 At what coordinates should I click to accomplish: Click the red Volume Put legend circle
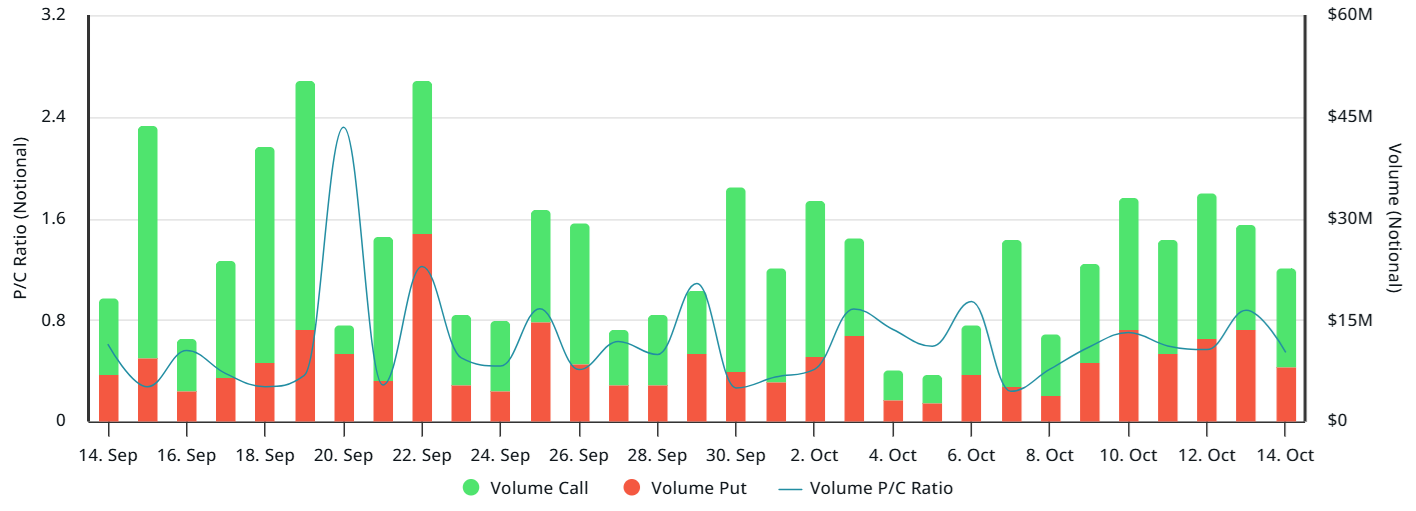[x=631, y=488]
